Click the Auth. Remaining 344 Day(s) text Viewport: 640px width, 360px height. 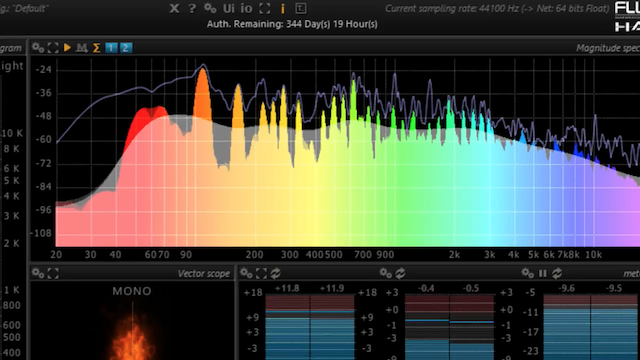pos(292,24)
